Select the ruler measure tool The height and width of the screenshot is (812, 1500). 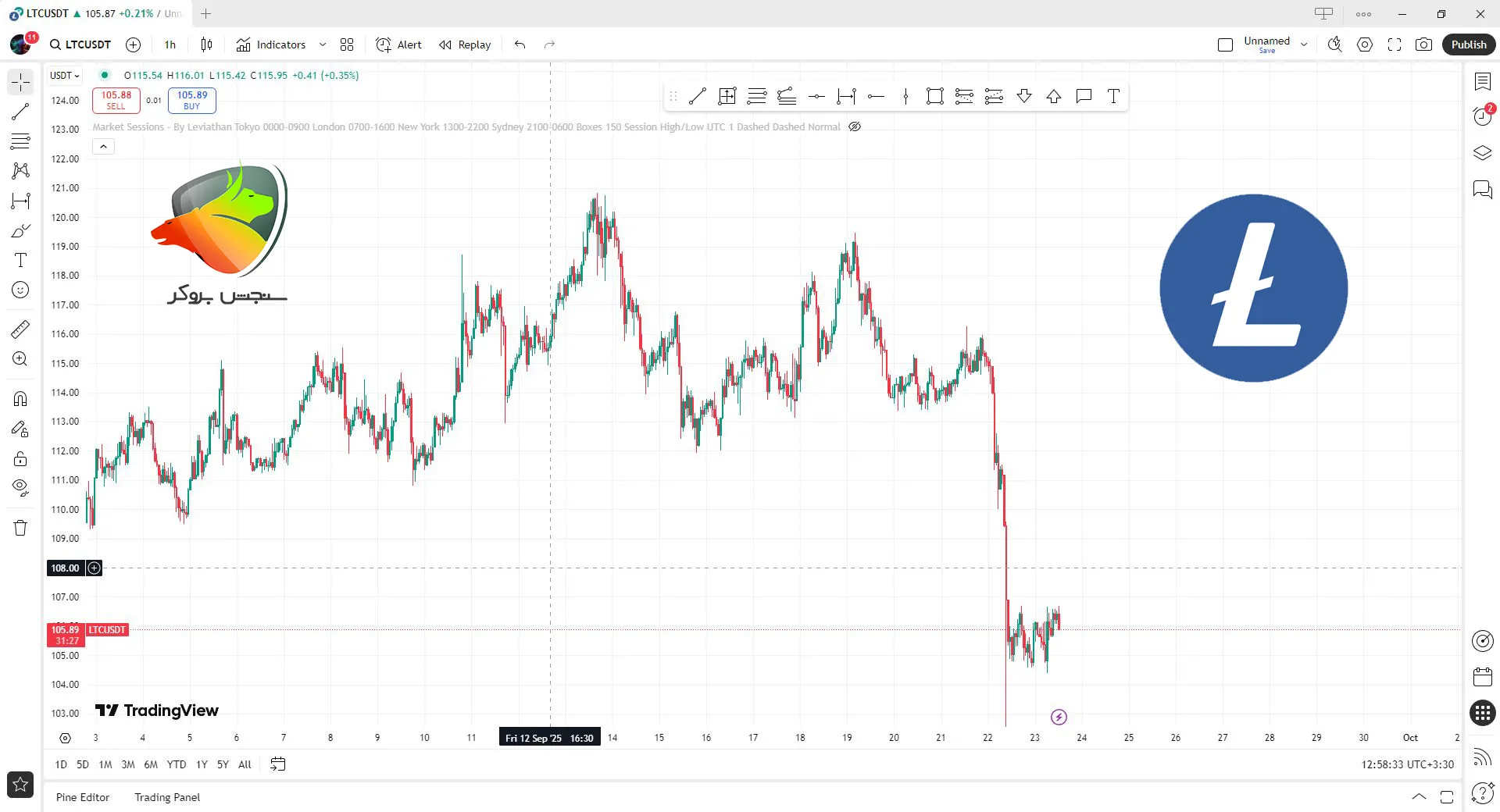(x=20, y=329)
